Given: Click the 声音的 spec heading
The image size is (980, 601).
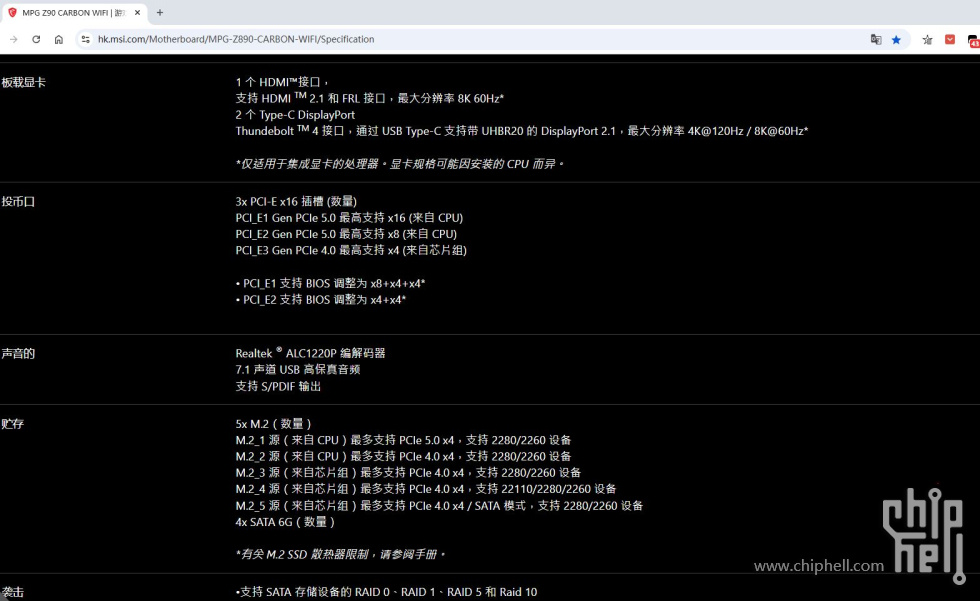Looking at the screenshot, I should (18, 354).
